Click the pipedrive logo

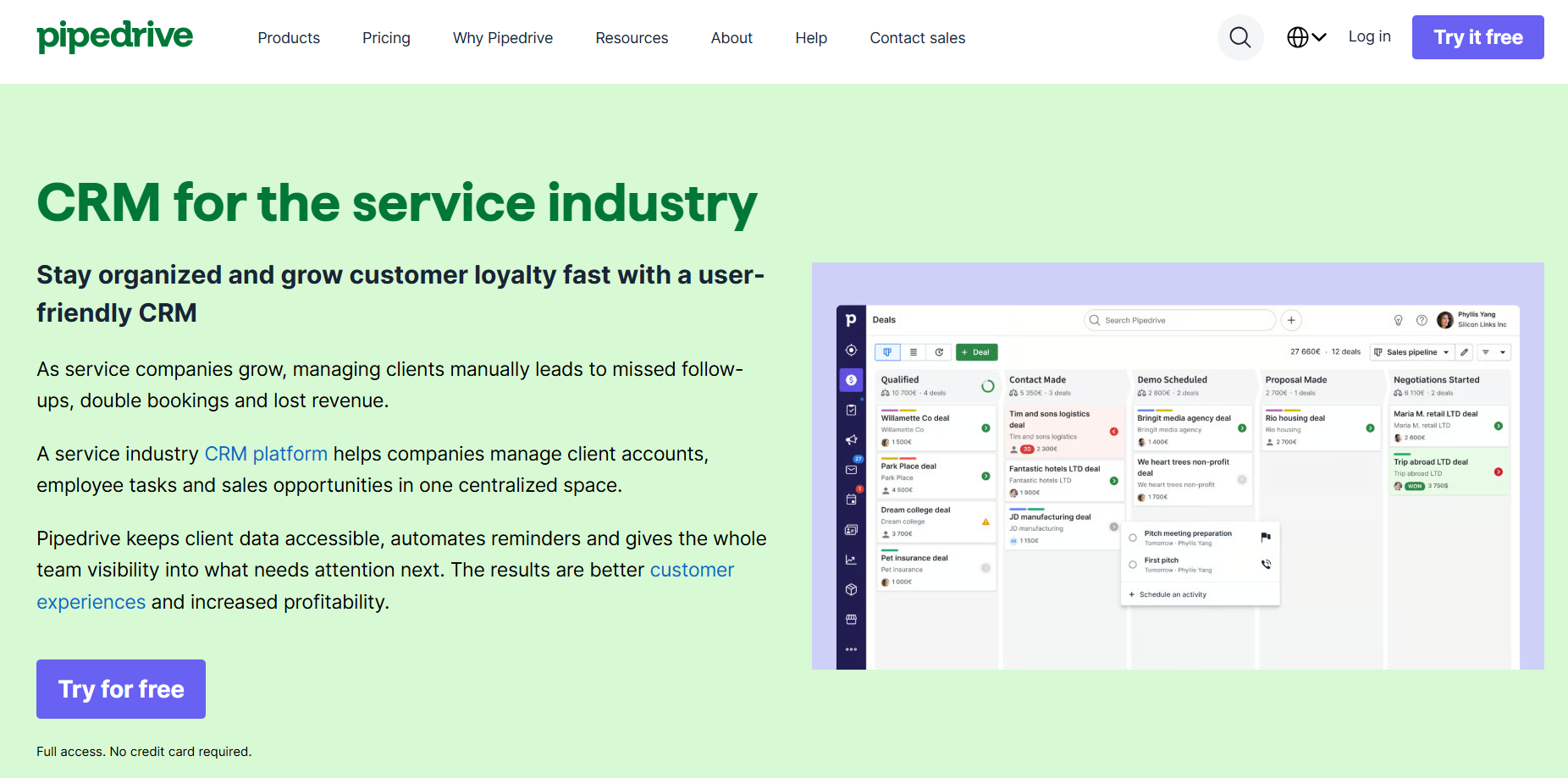tap(115, 37)
